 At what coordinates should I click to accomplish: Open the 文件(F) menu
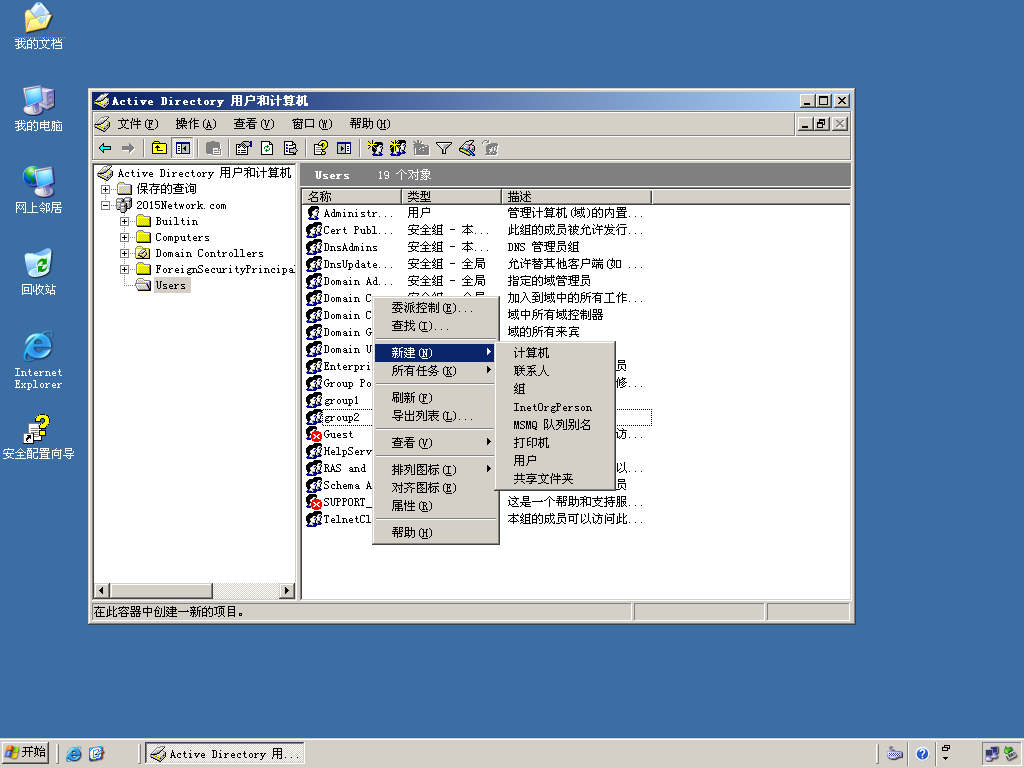(x=137, y=124)
